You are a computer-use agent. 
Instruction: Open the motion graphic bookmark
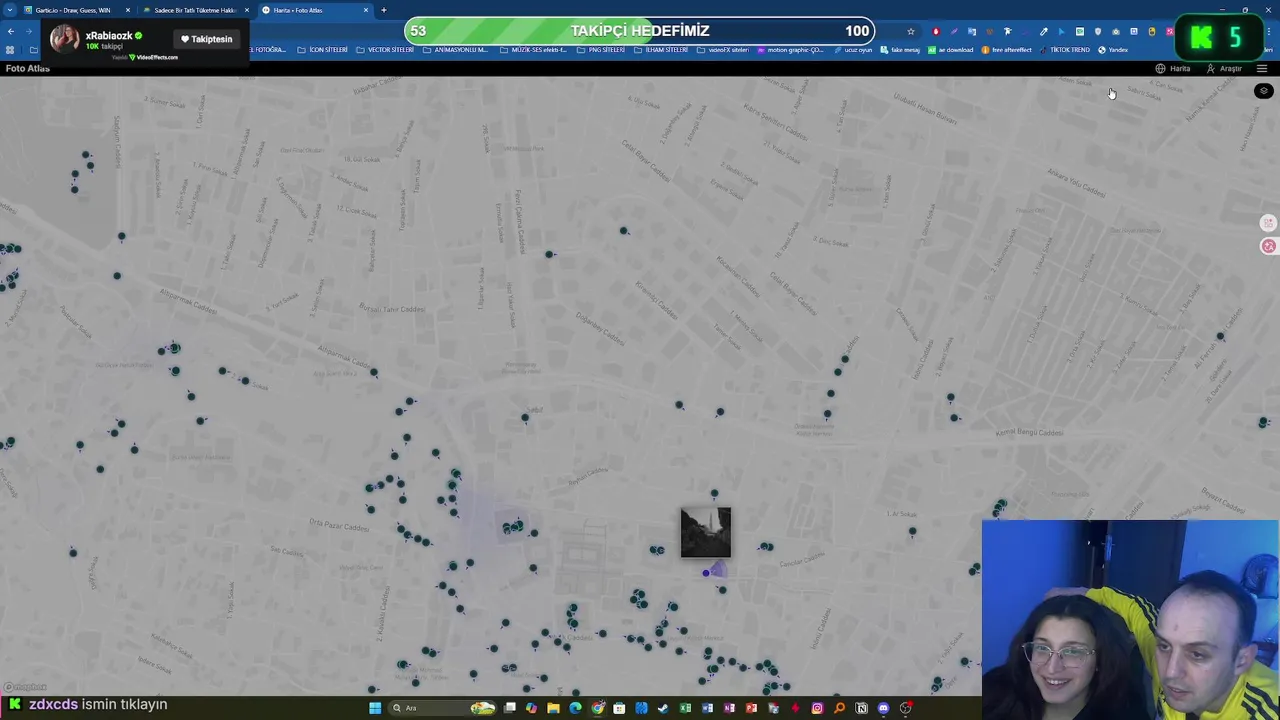click(791, 50)
